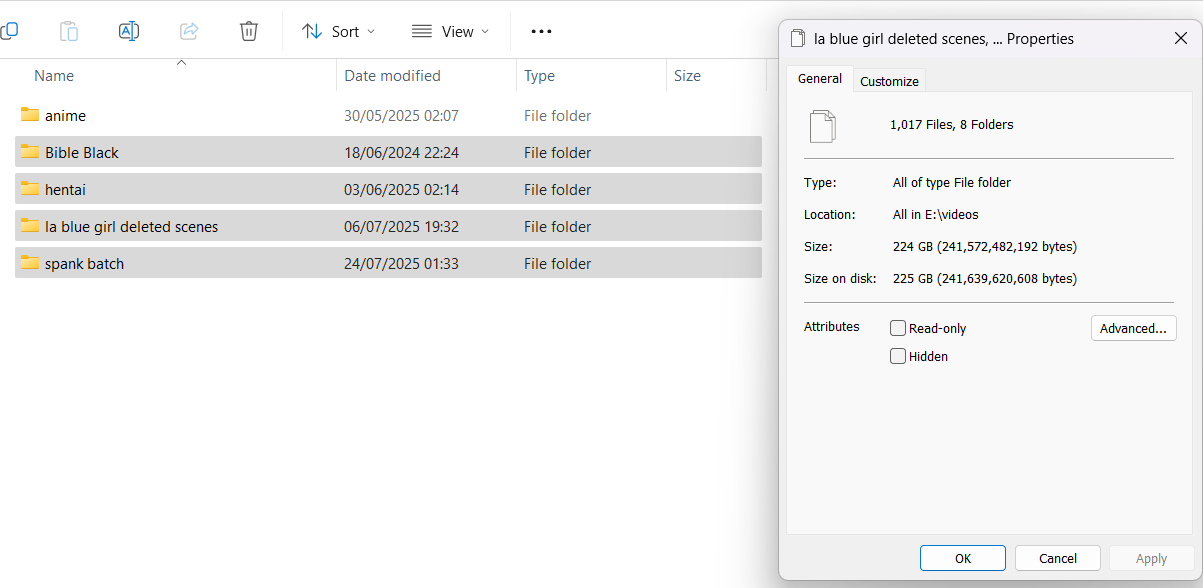The width and height of the screenshot is (1203, 588).
Task: Open the Sort dropdown
Action: 339,31
